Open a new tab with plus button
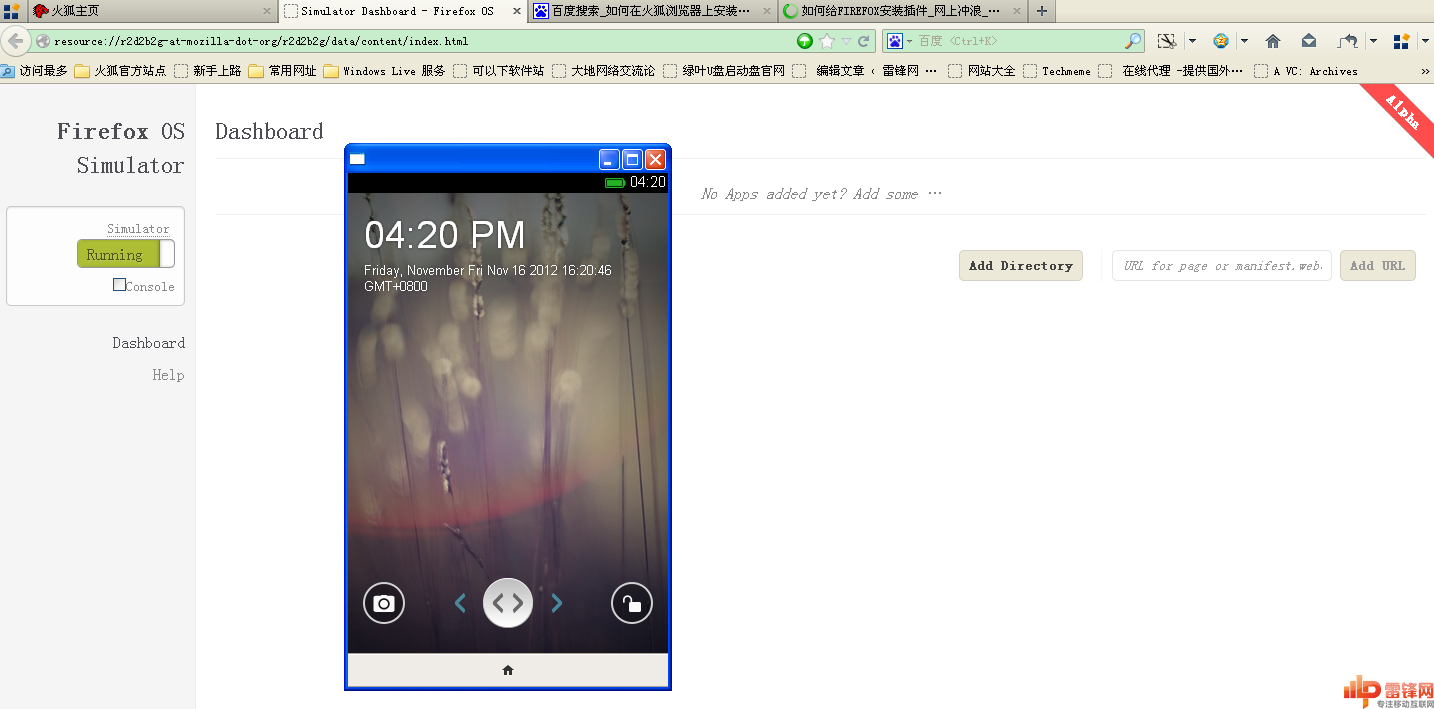Screen dimensions: 1434x709 click(x=1042, y=11)
